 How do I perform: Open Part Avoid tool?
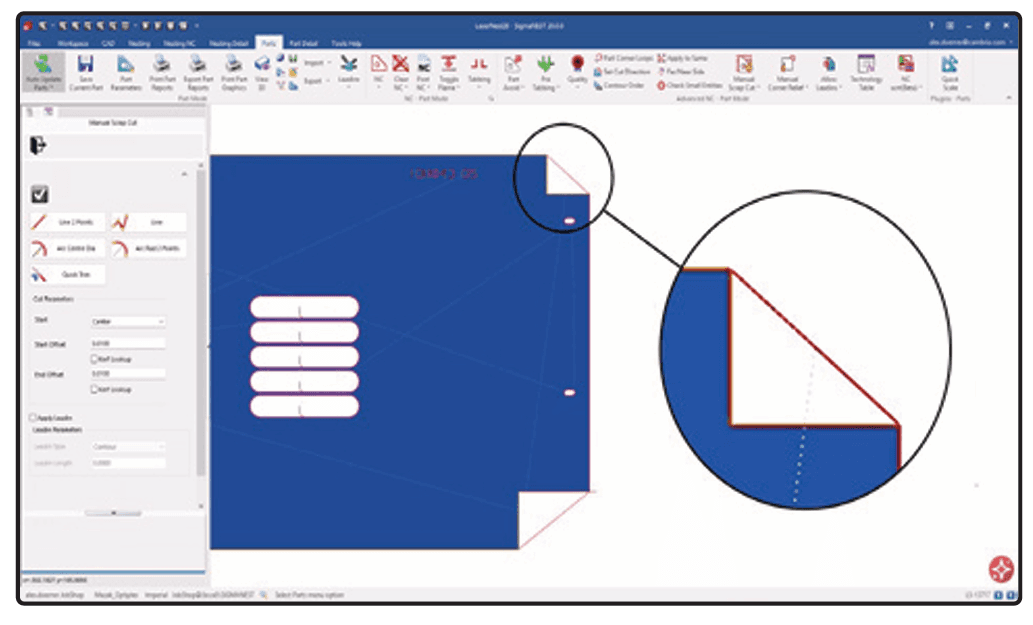point(513,72)
